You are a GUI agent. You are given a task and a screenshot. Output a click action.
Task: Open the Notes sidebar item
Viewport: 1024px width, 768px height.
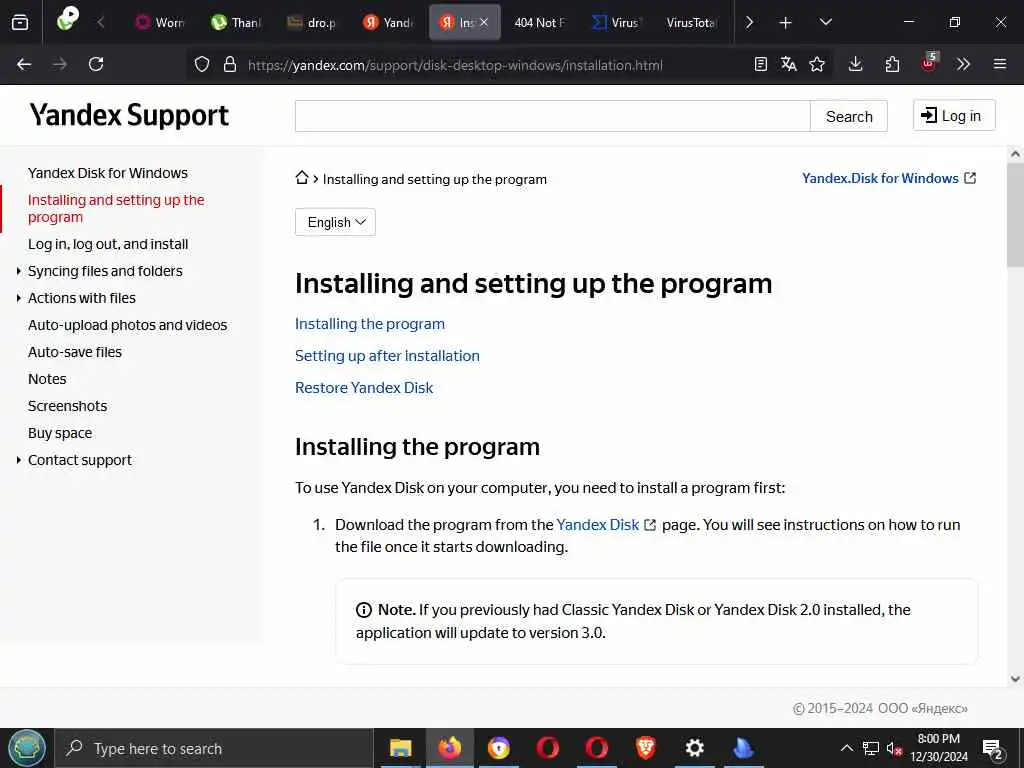(x=47, y=379)
